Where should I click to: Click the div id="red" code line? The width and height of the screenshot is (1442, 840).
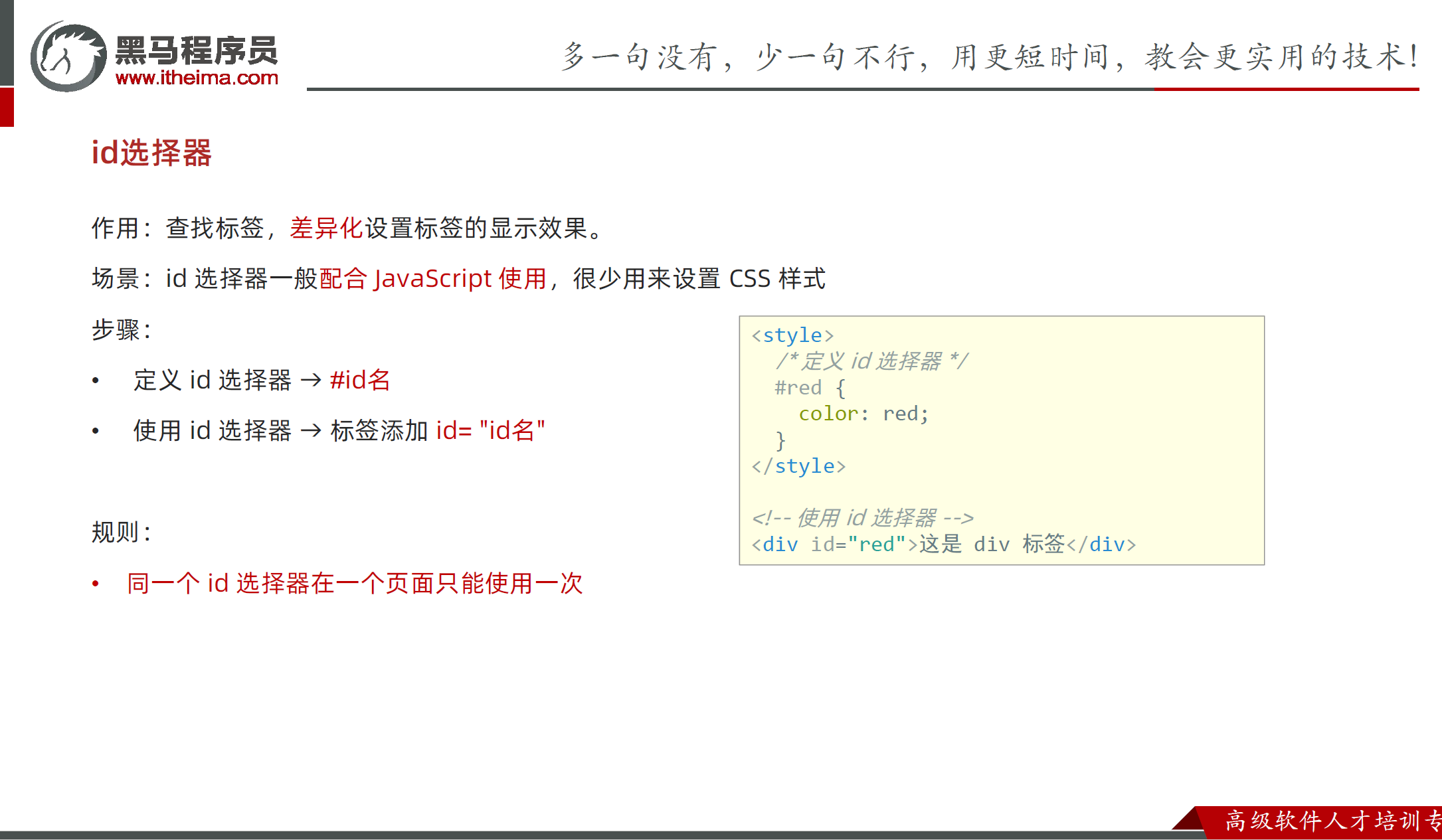943,545
